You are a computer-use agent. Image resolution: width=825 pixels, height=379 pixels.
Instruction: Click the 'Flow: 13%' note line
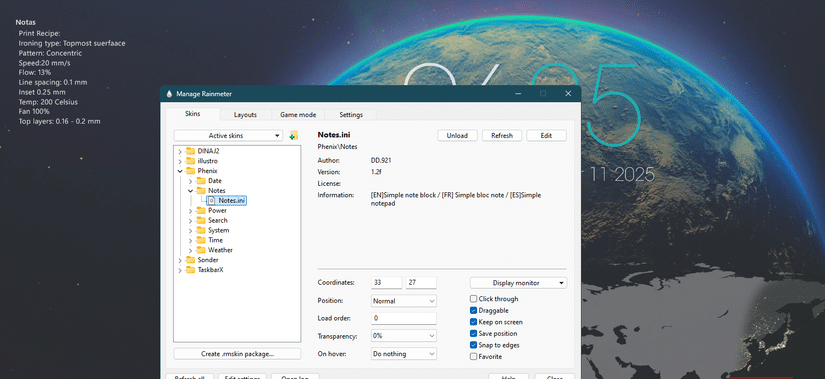point(35,73)
